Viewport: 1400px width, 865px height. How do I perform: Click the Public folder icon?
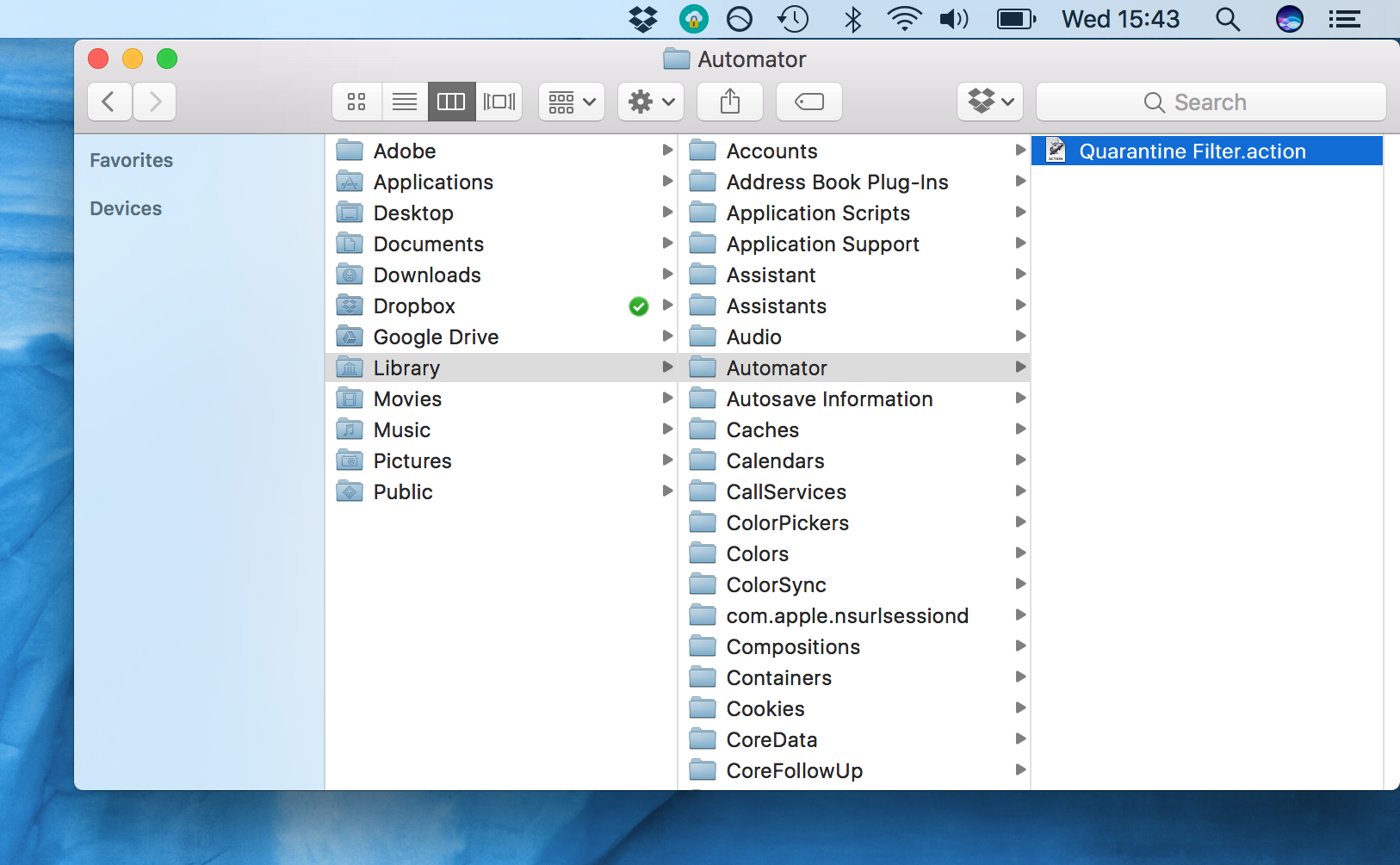point(350,491)
